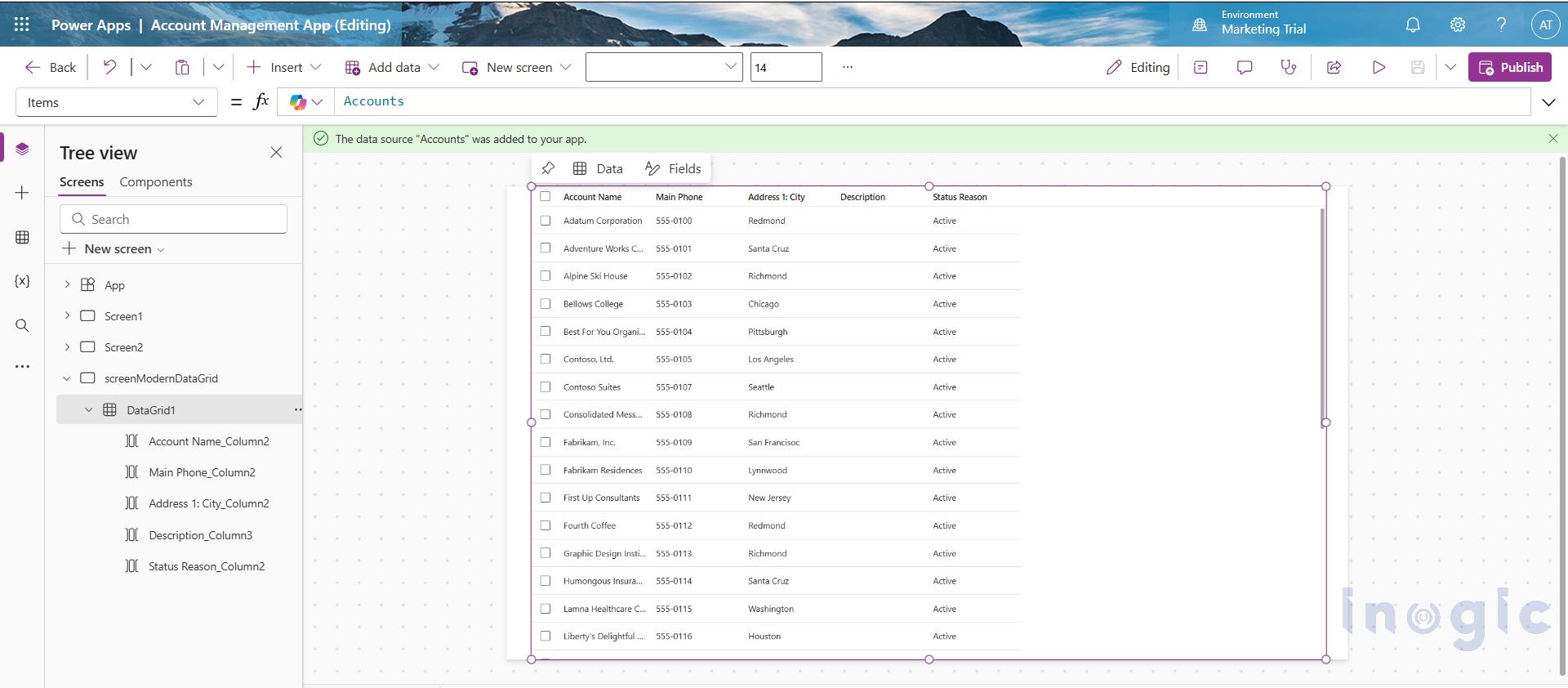Open the Insert dropdown
Screen dimensions: 1568x688
284,67
